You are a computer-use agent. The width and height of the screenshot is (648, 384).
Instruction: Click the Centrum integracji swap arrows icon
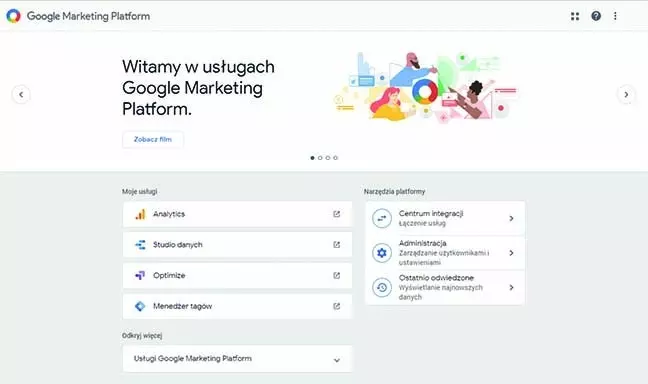pos(382,218)
